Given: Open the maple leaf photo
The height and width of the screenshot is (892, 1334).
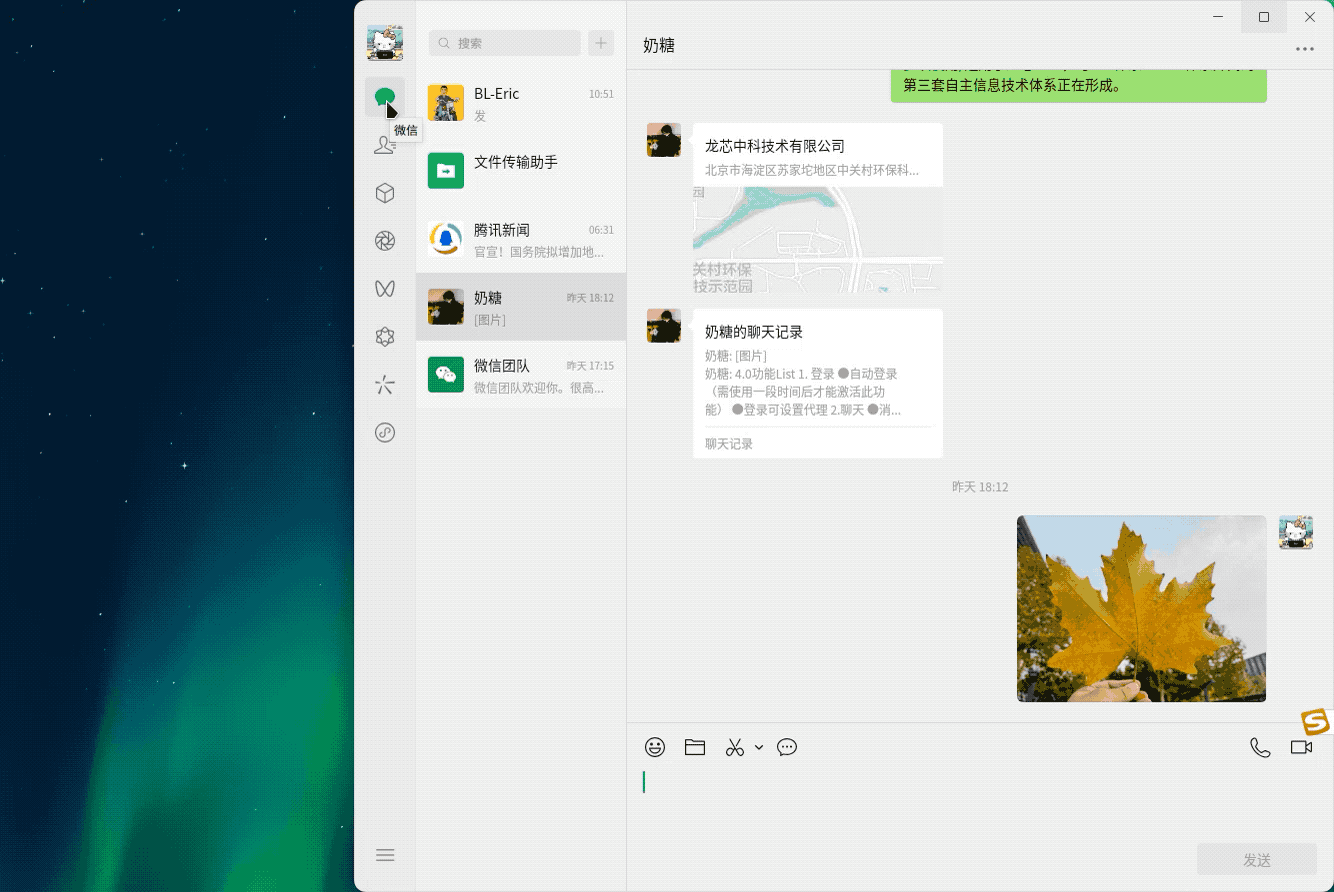Looking at the screenshot, I should [x=1141, y=608].
